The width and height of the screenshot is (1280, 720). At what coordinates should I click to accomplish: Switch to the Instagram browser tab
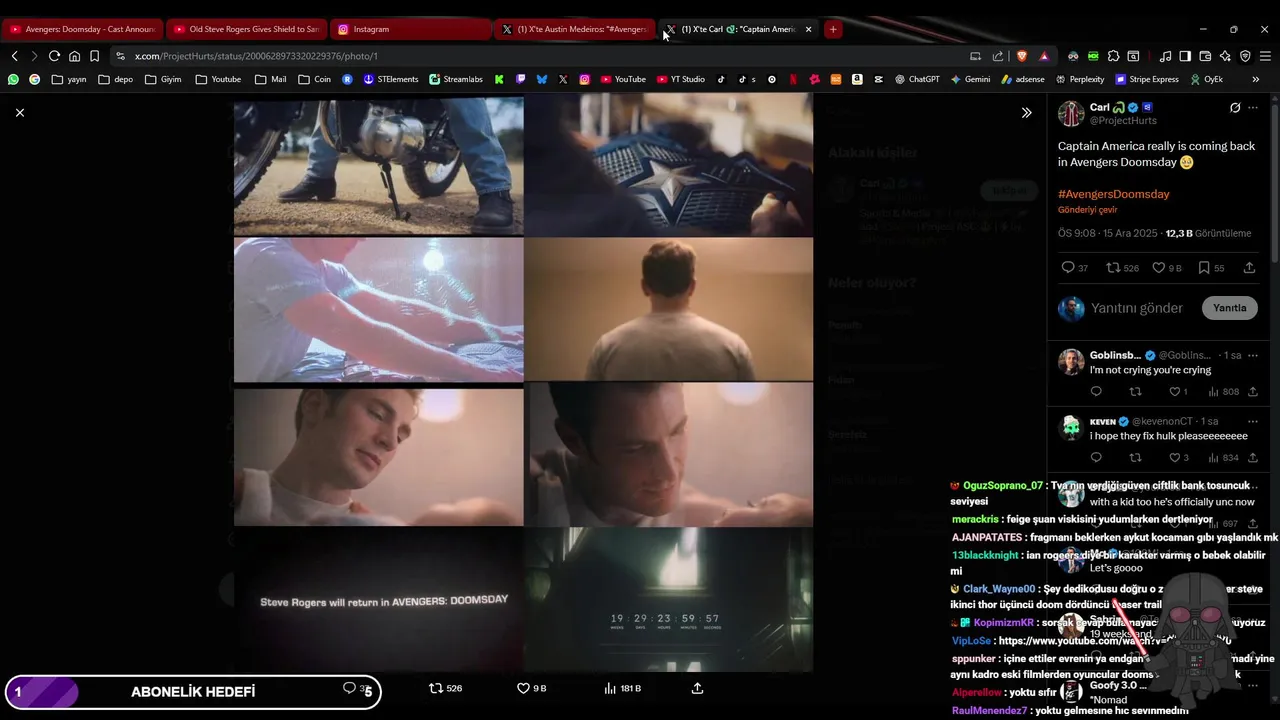(x=410, y=29)
